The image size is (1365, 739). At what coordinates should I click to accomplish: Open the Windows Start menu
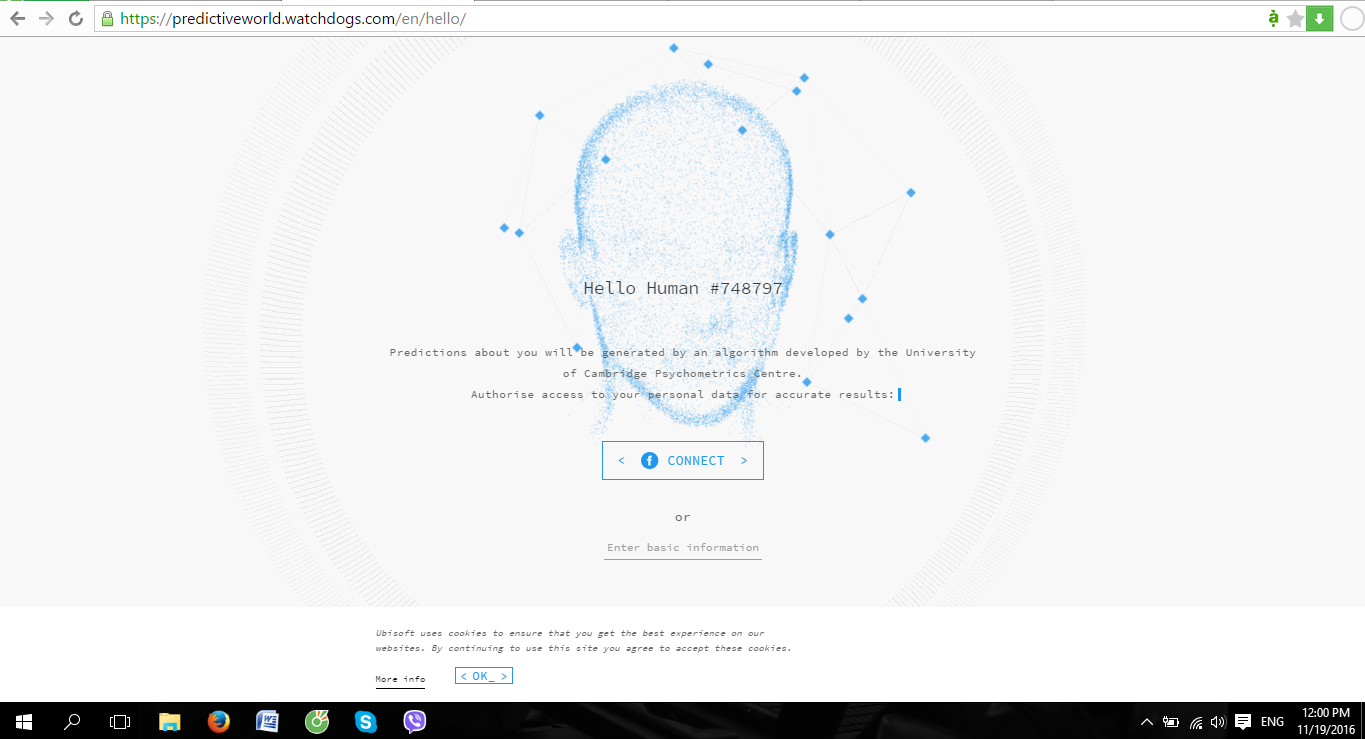pyautogui.click(x=24, y=721)
